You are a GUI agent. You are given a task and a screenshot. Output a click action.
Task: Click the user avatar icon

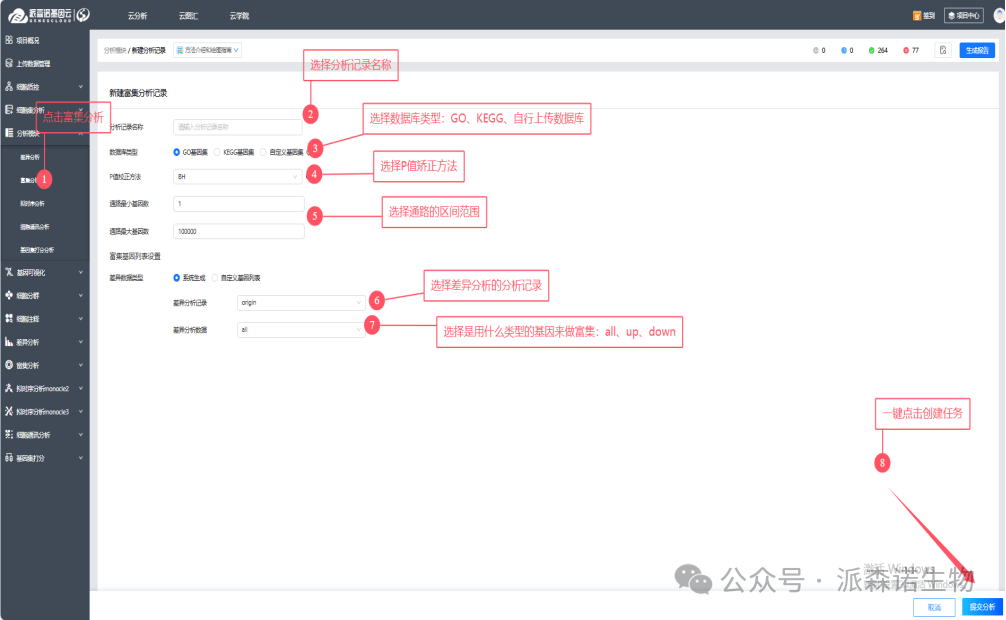click(x=999, y=15)
